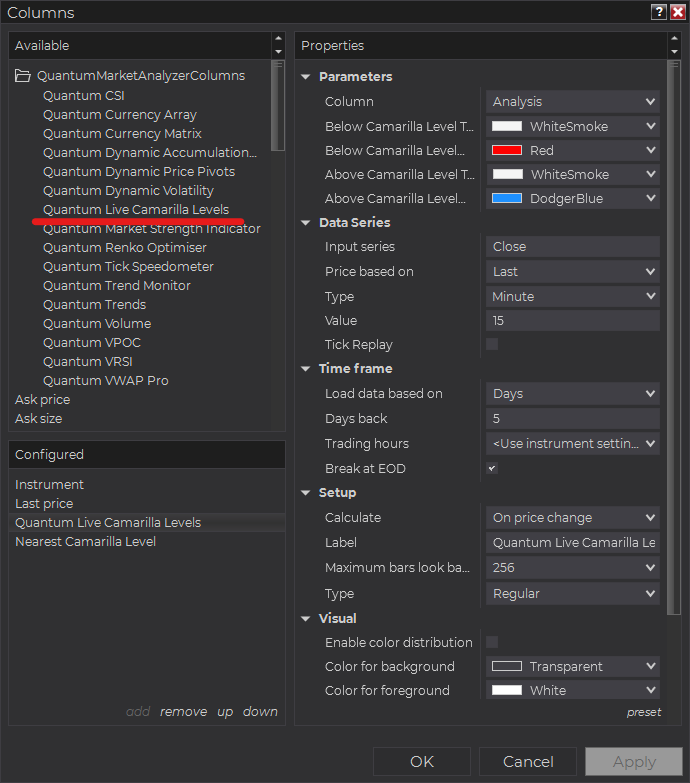The height and width of the screenshot is (783, 690).
Task: Click the help question mark icon
Action: pyautogui.click(x=659, y=11)
